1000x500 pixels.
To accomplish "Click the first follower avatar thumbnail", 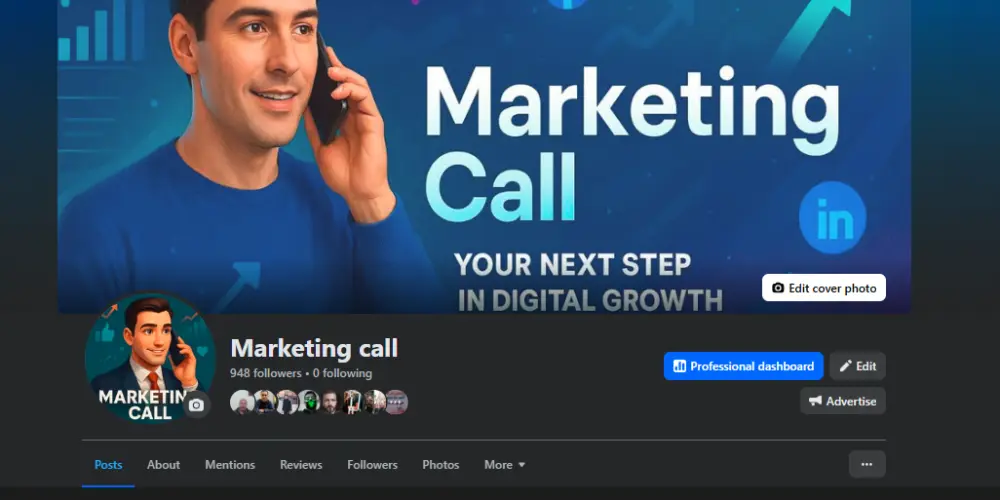I will 242,402.
